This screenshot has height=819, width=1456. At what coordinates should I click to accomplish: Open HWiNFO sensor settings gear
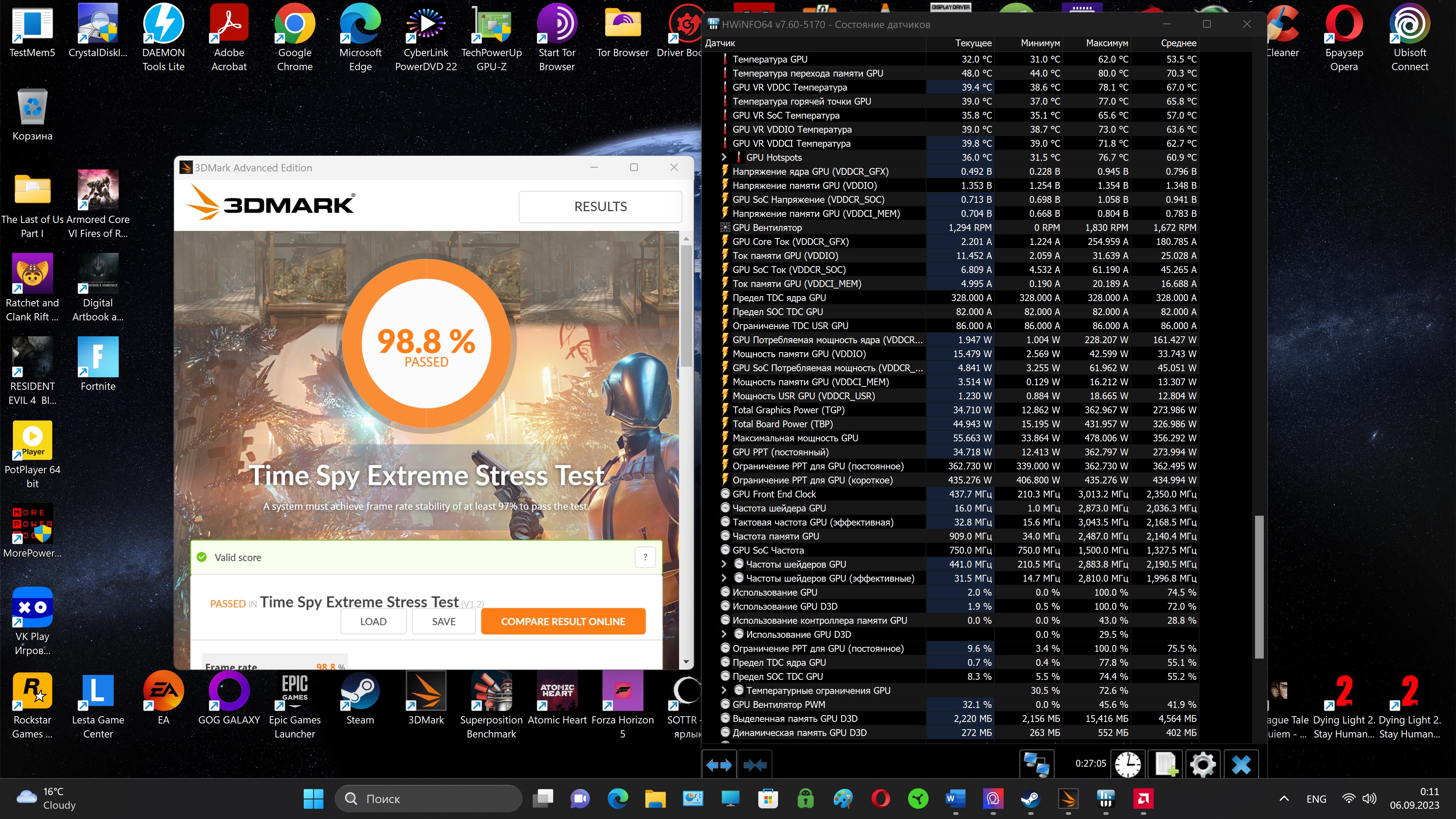[1203, 765]
